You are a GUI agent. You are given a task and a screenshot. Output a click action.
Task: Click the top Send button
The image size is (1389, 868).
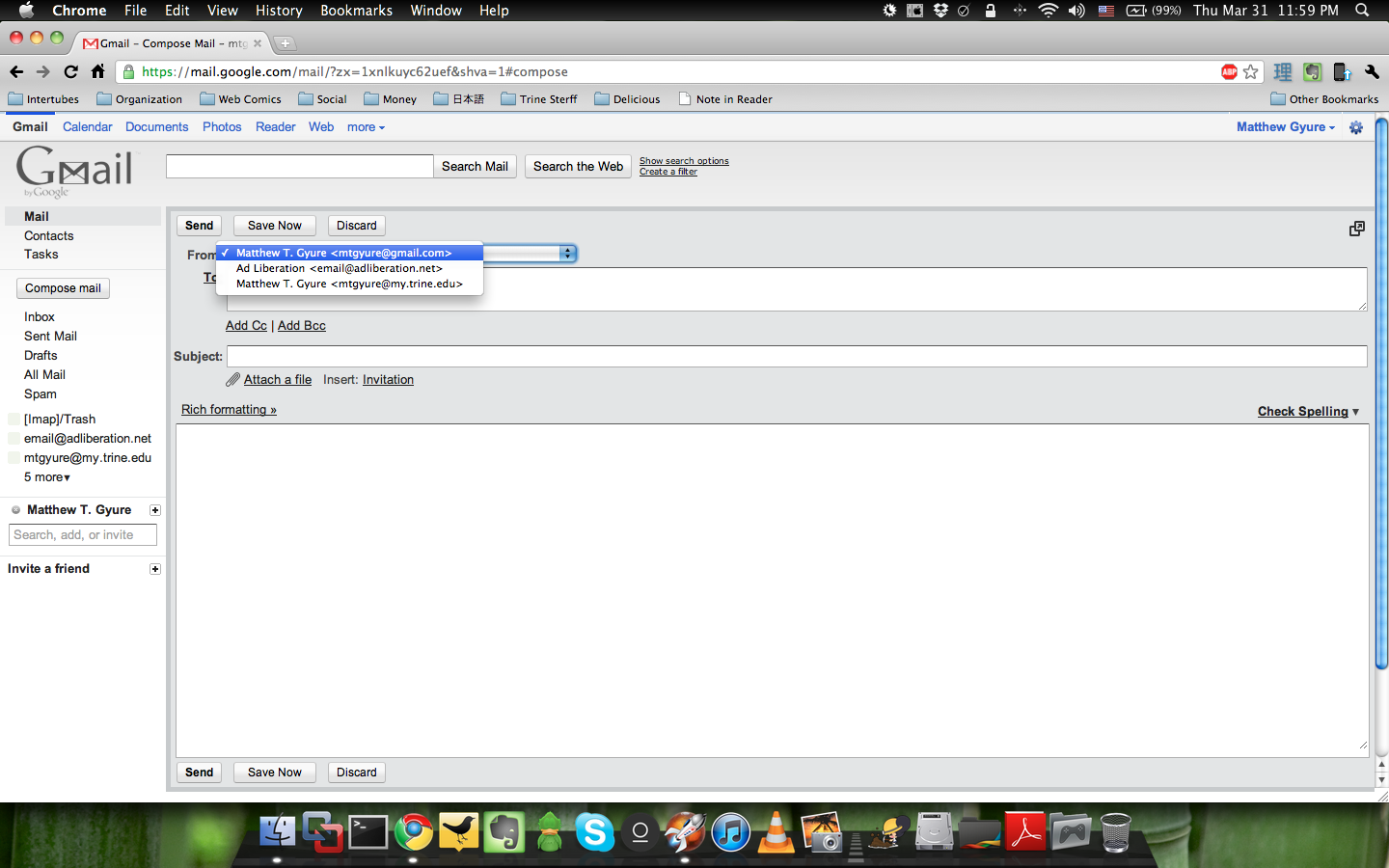[199, 226]
